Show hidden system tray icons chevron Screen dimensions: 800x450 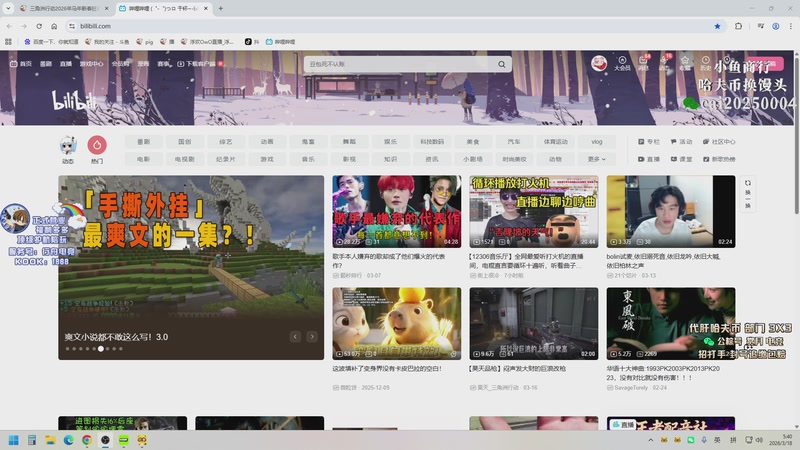click(651, 440)
